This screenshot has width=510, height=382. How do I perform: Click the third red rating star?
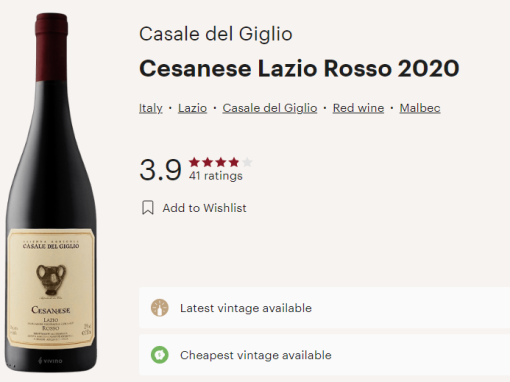[221, 162]
